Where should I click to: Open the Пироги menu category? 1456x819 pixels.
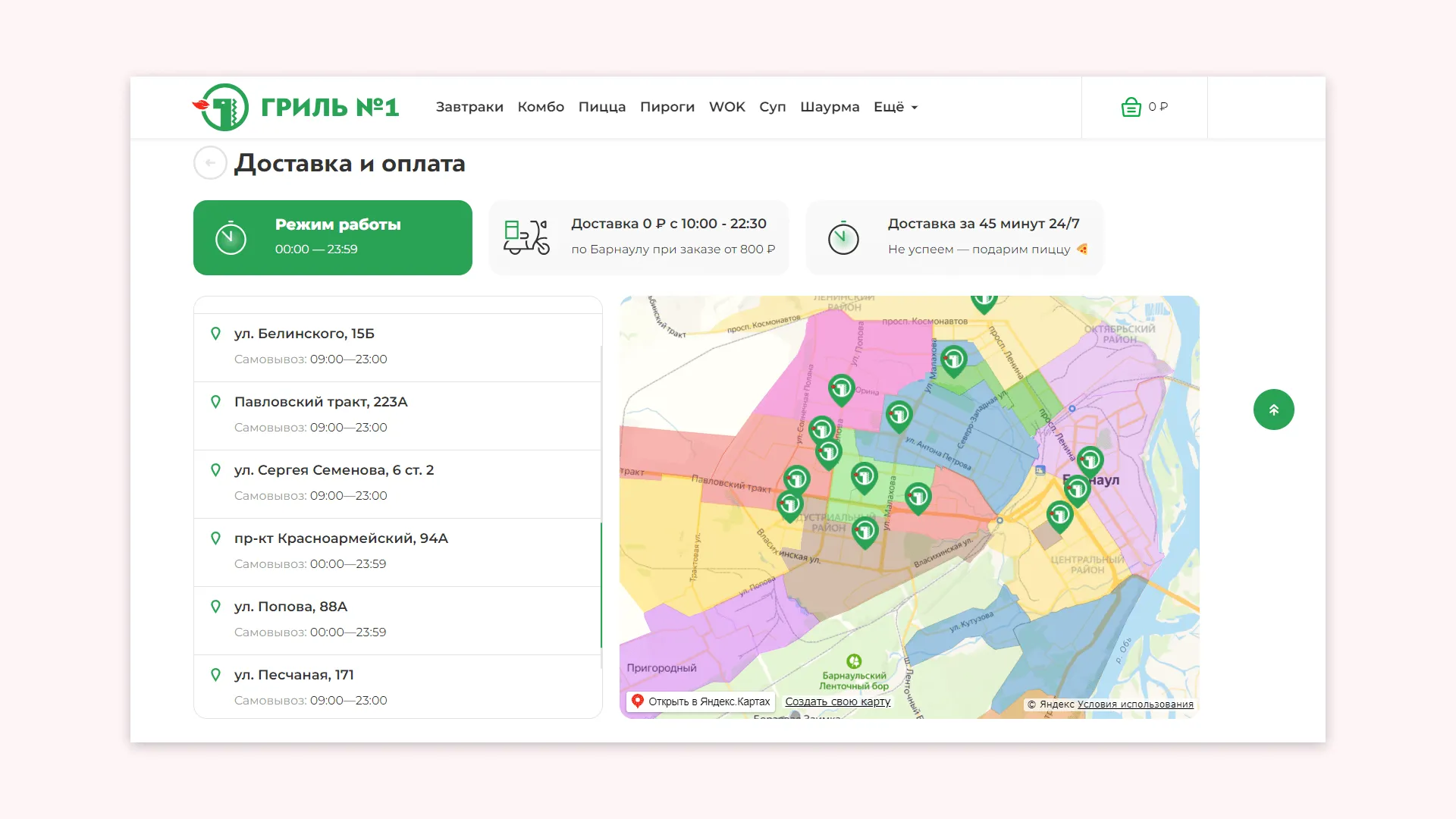point(667,107)
